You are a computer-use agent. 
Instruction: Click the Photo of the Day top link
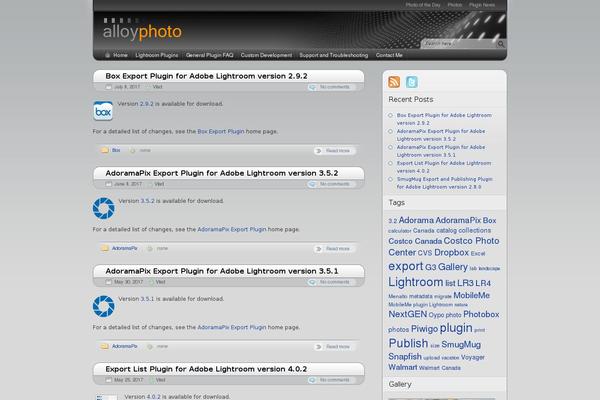point(423,5)
